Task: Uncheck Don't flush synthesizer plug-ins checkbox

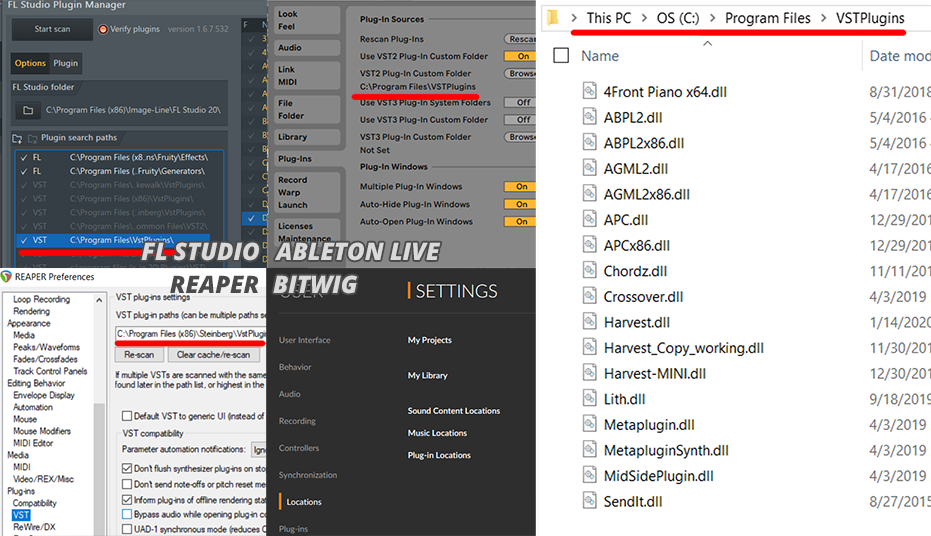Action: (x=126, y=468)
